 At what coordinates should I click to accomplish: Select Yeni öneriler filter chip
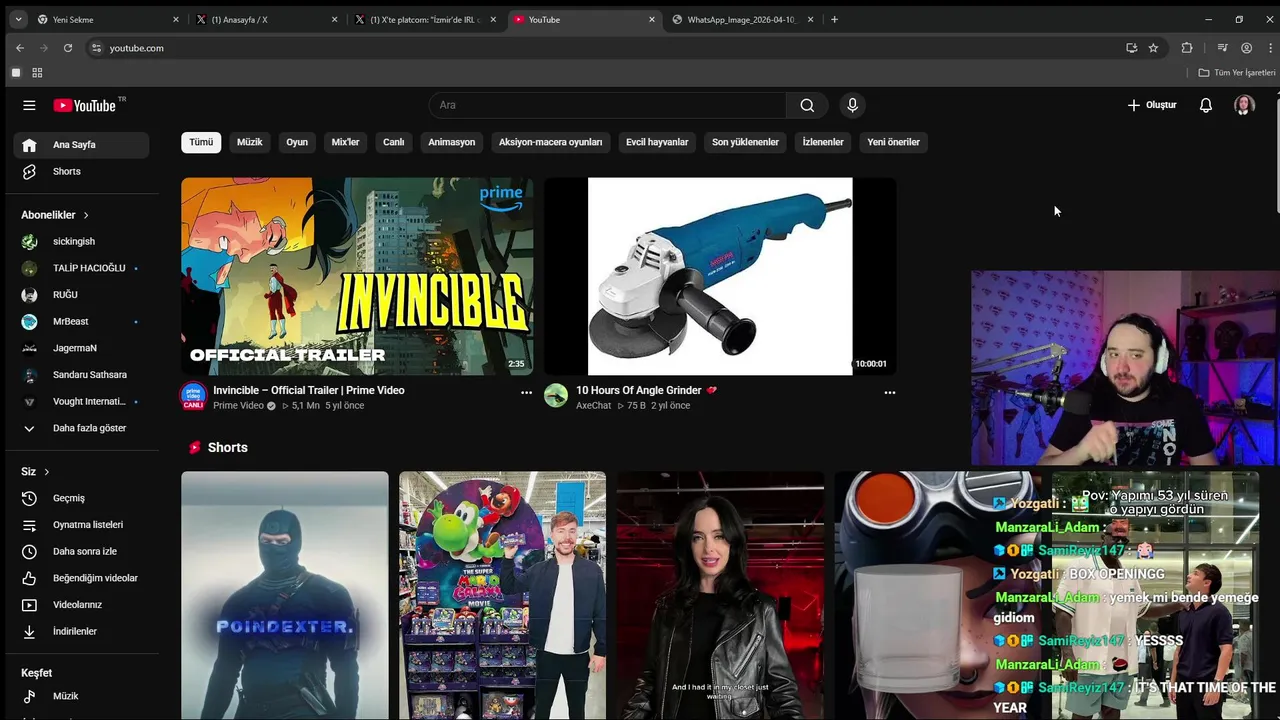pyautogui.click(x=893, y=142)
